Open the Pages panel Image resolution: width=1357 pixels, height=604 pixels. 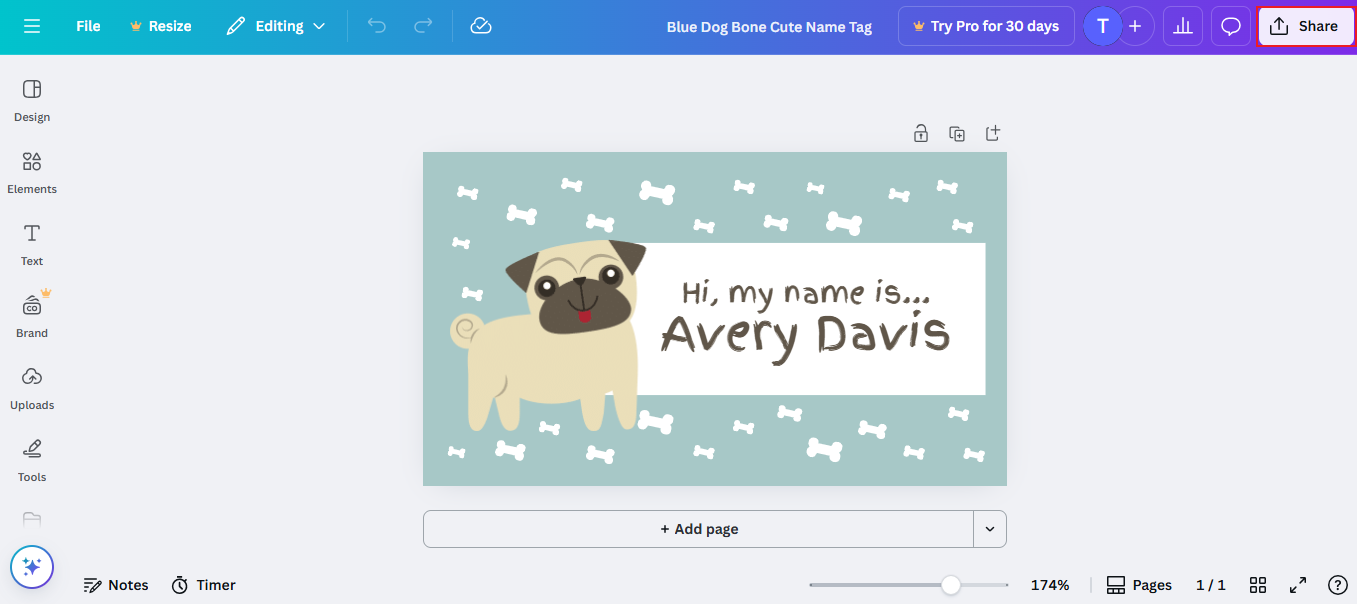pyautogui.click(x=1139, y=585)
